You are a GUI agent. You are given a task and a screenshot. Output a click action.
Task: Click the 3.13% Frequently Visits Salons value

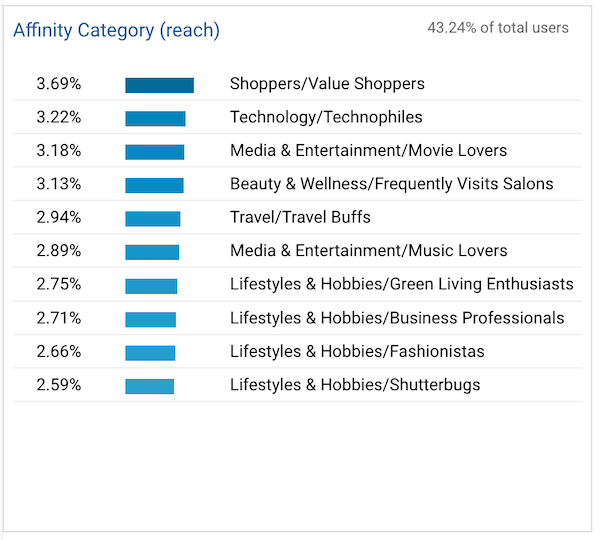[x=58, y=184]
